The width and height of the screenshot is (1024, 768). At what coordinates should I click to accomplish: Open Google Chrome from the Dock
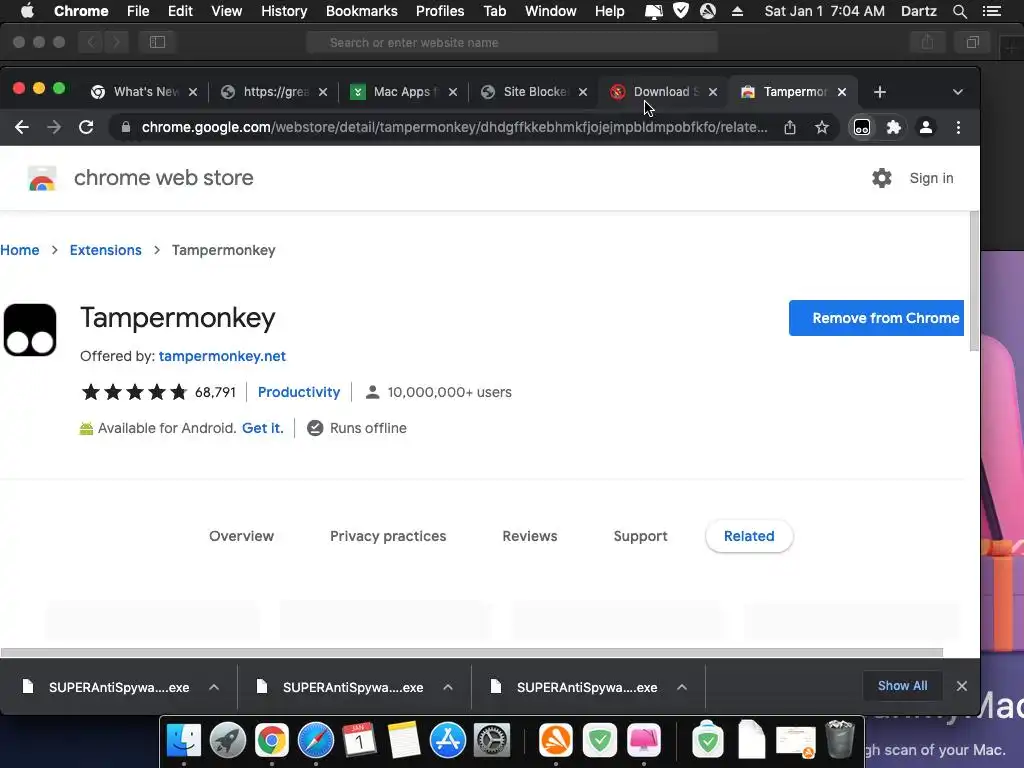click(x=272, y=741)
